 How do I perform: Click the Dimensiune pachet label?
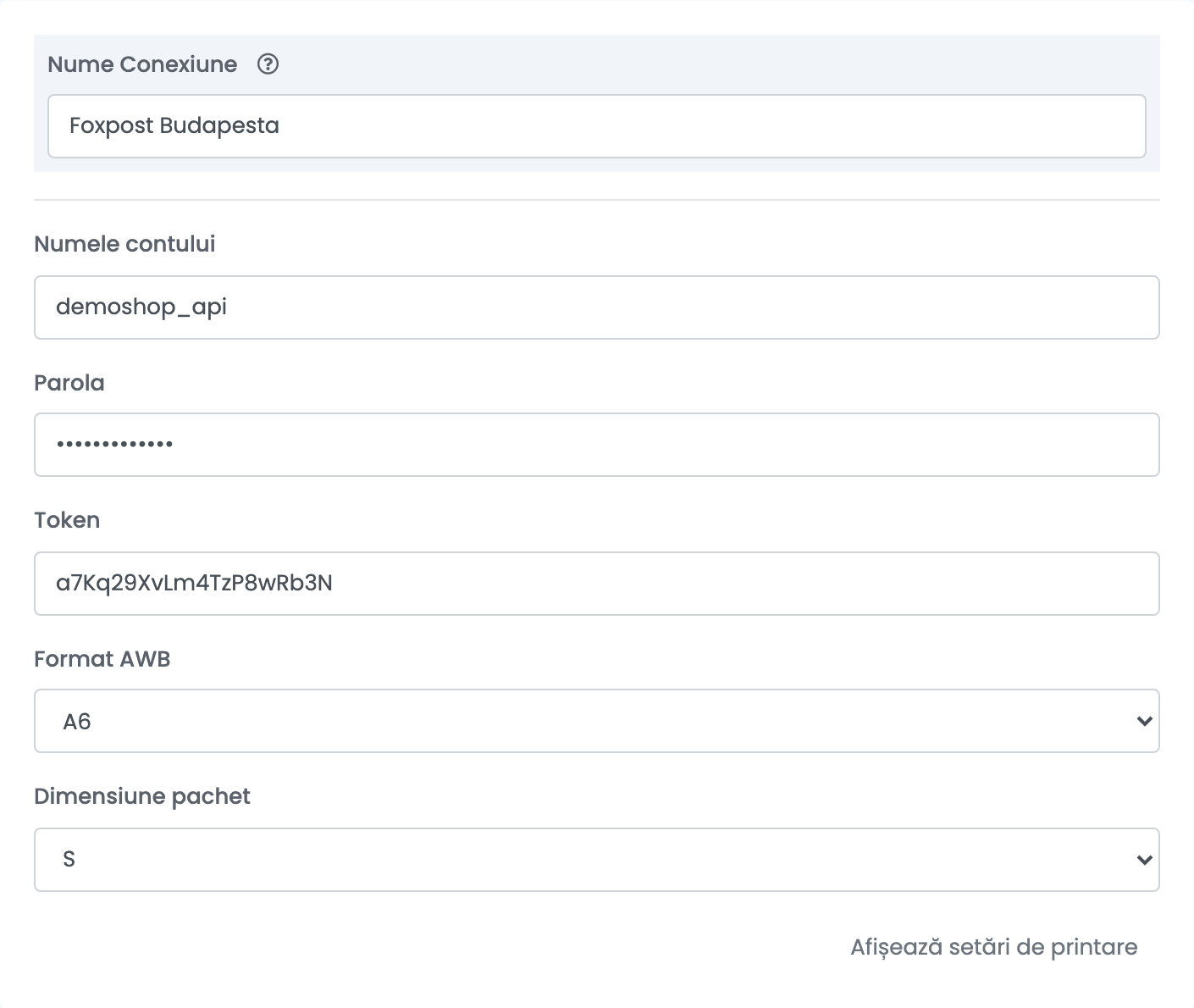[142, 796]
